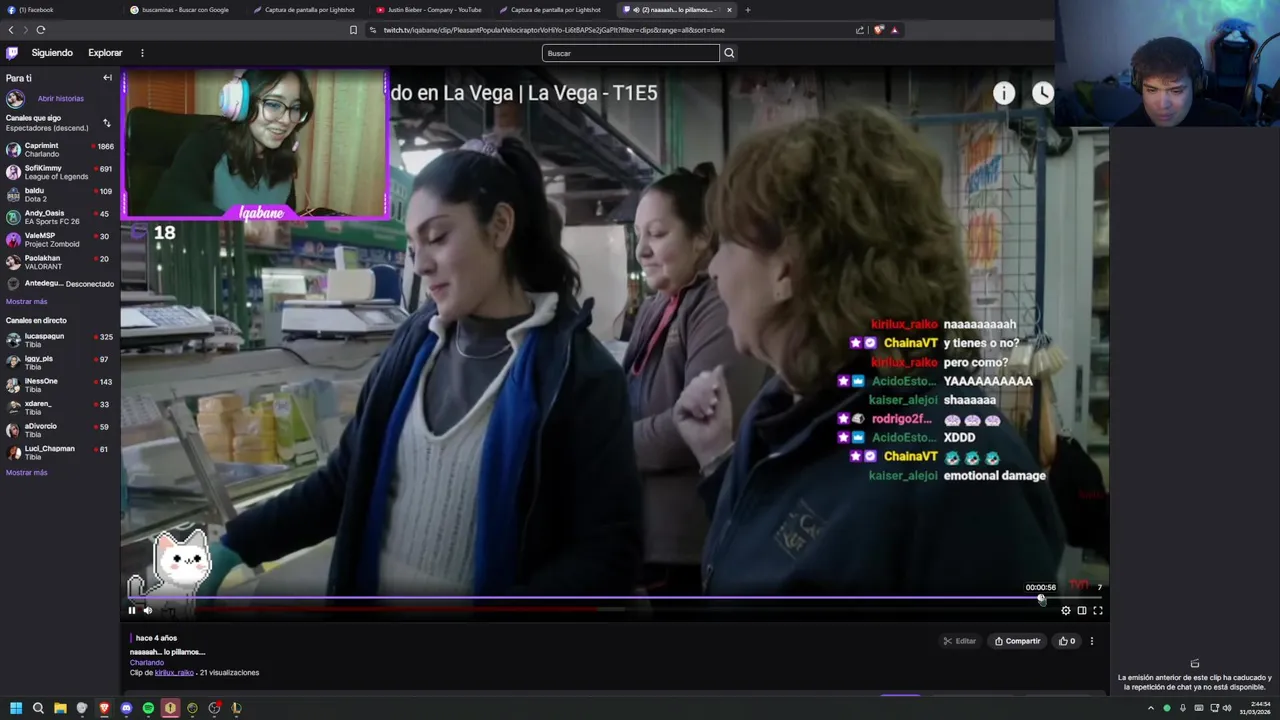The height and width of the screenshot is (720, 1280).
Task: Enter fullscreen in the video player
Action: pos(1098,610)
